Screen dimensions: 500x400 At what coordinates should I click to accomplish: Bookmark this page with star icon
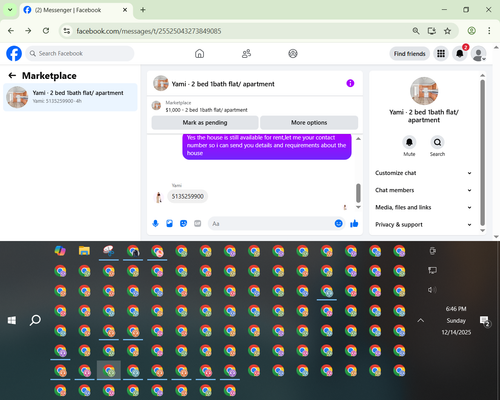pos(447,31)
